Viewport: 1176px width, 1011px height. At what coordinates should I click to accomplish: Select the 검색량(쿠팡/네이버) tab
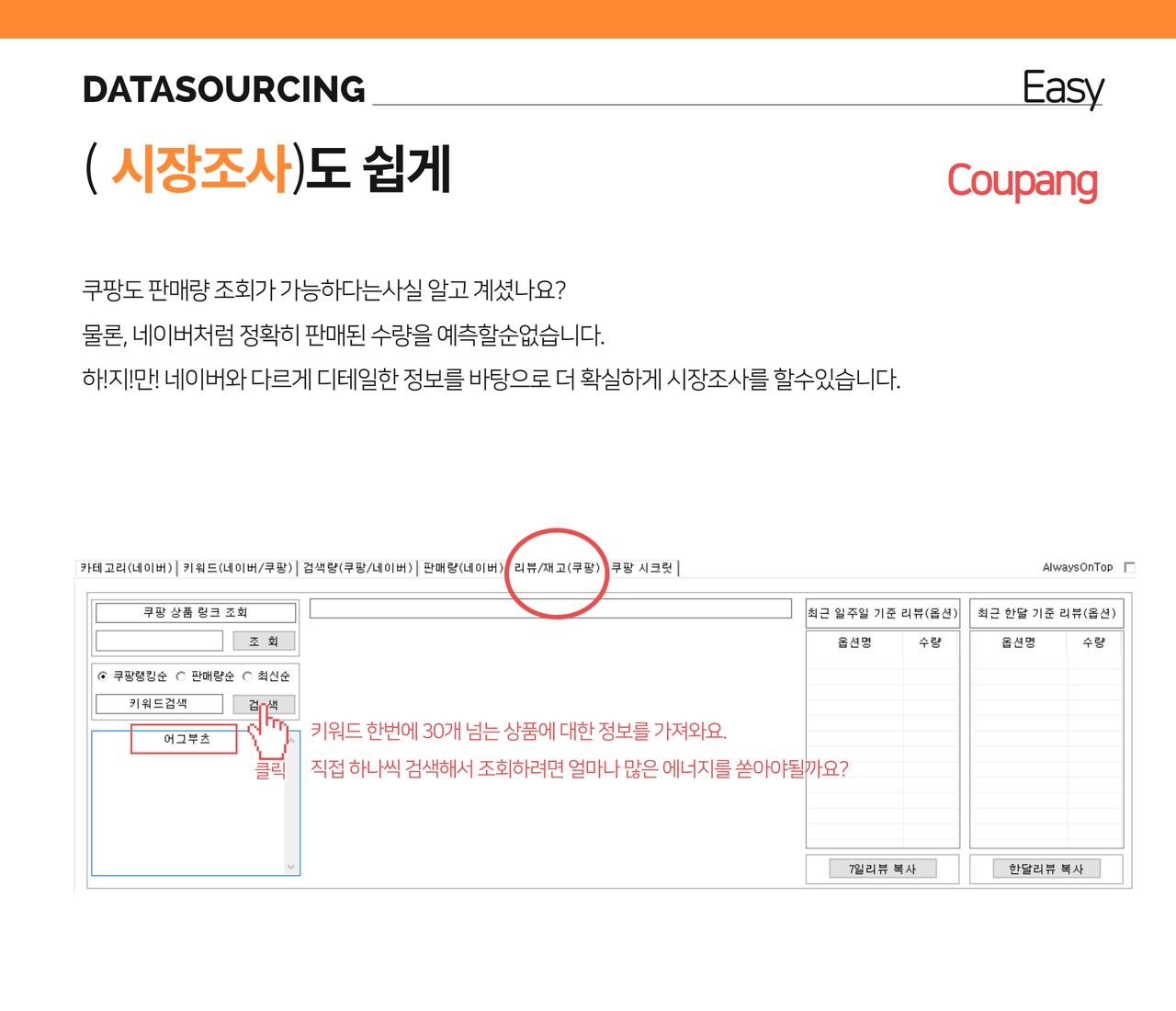(x=357, y=568)
